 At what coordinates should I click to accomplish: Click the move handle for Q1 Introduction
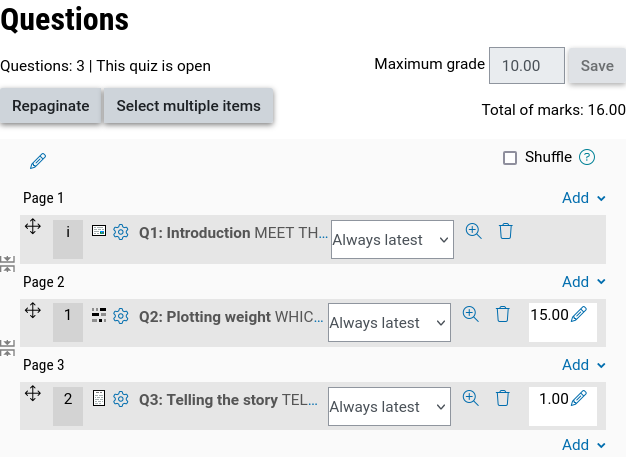32,228
